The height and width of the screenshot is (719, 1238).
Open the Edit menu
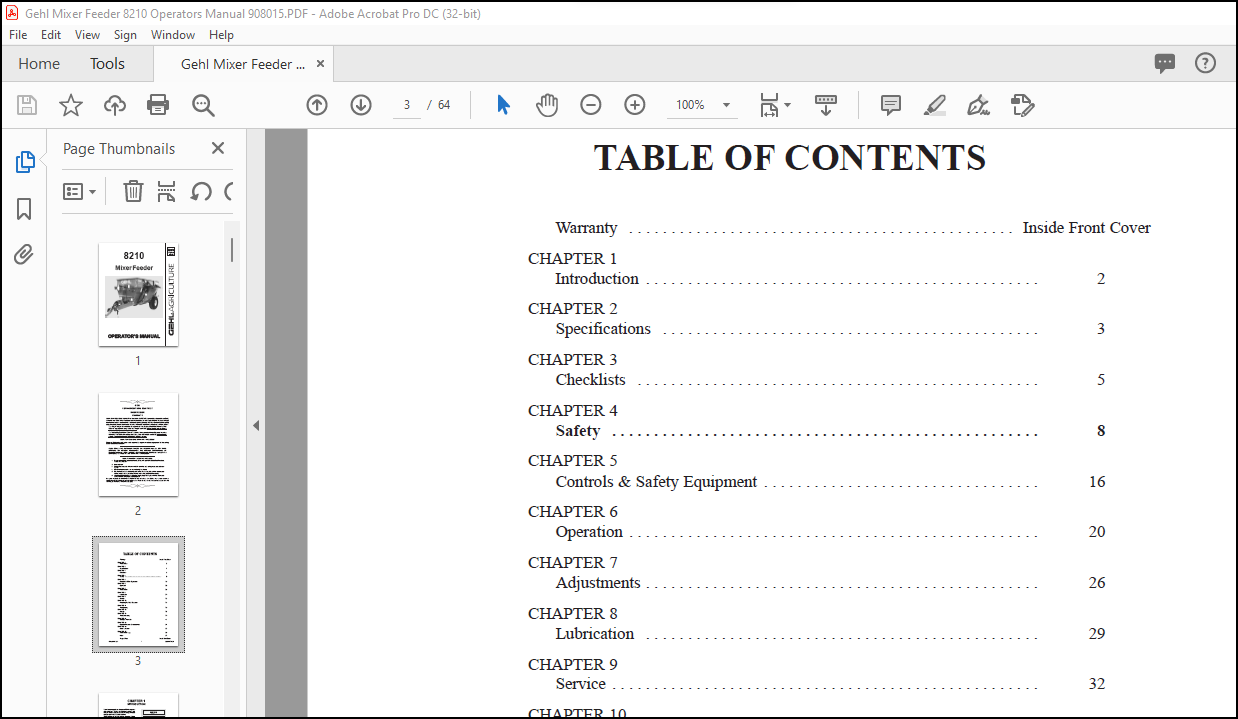[x=51, y=34]
